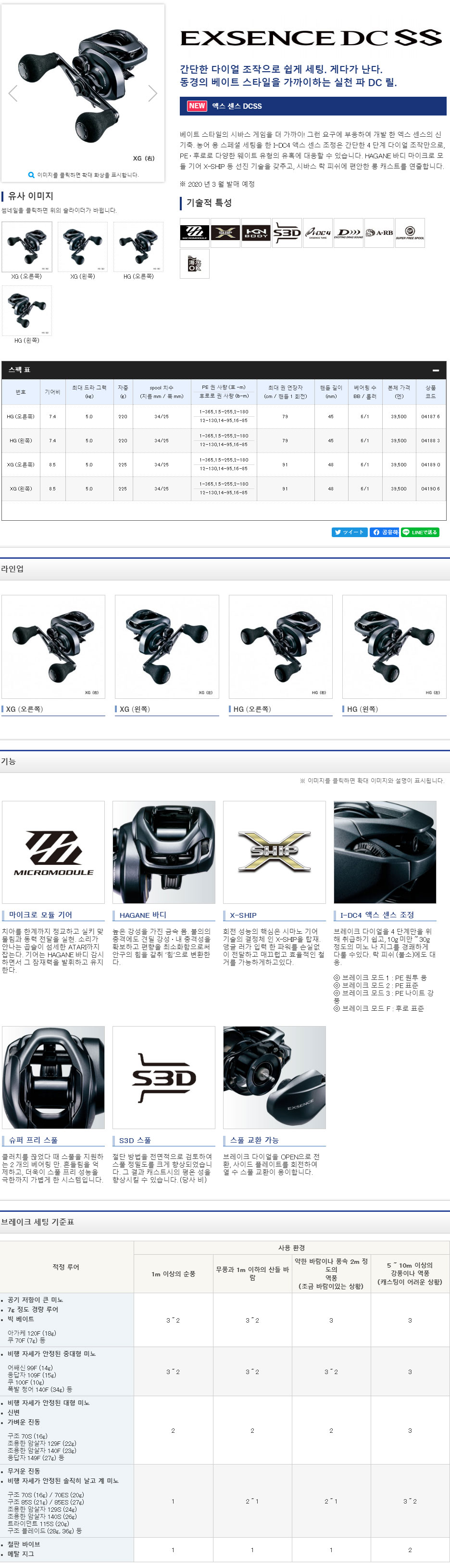Collapse the spec table with minus icon
450x1568 pixels.
tap(436, 370)
